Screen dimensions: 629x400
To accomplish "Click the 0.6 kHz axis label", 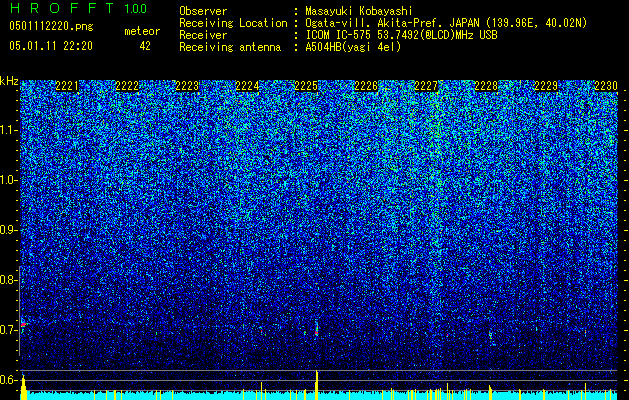I will [x=8, y=380].
